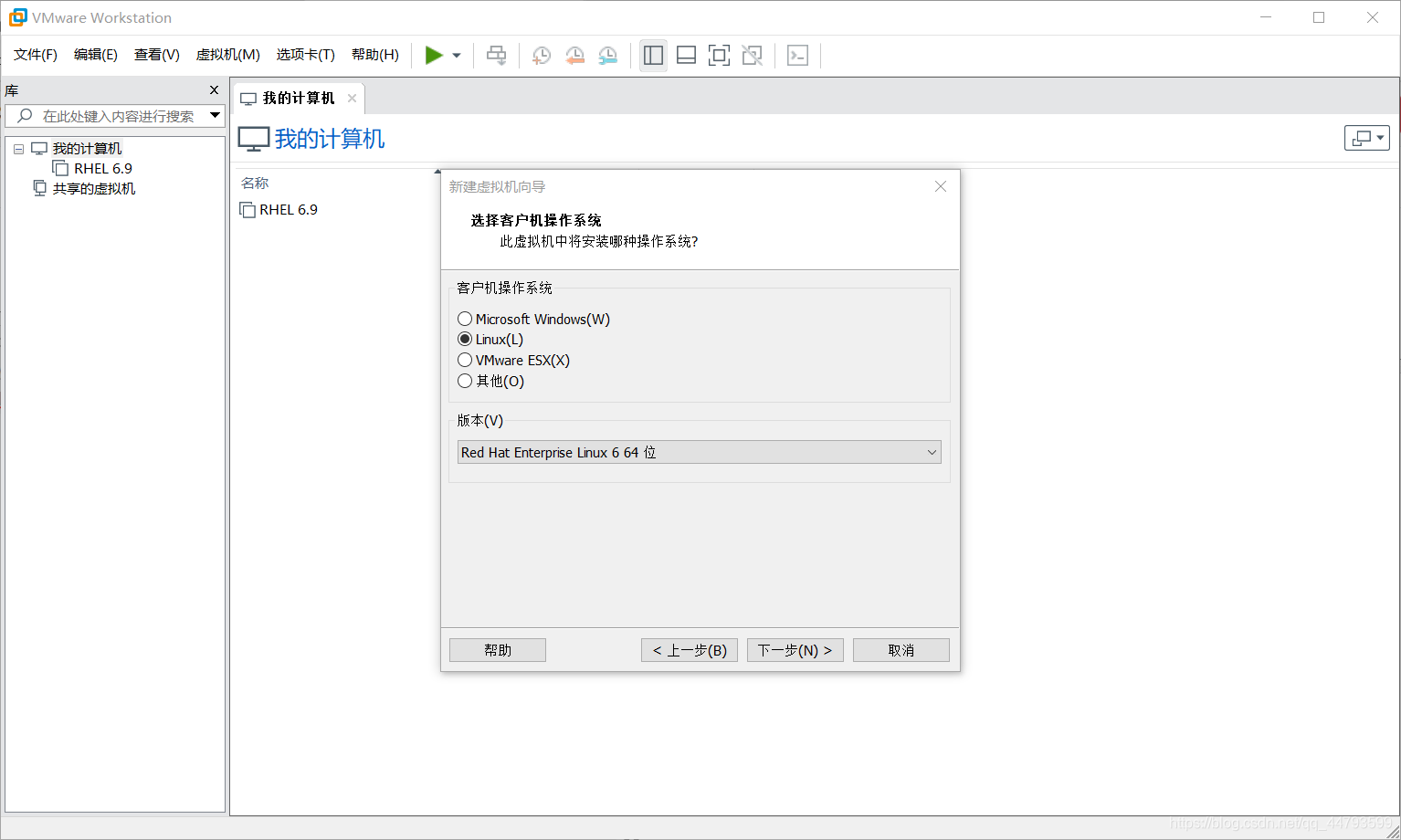Click the RHEL 6.9 VM icon in library
Image resolution: width=1401 pixels, height=840 pixels.
[60, 168]
